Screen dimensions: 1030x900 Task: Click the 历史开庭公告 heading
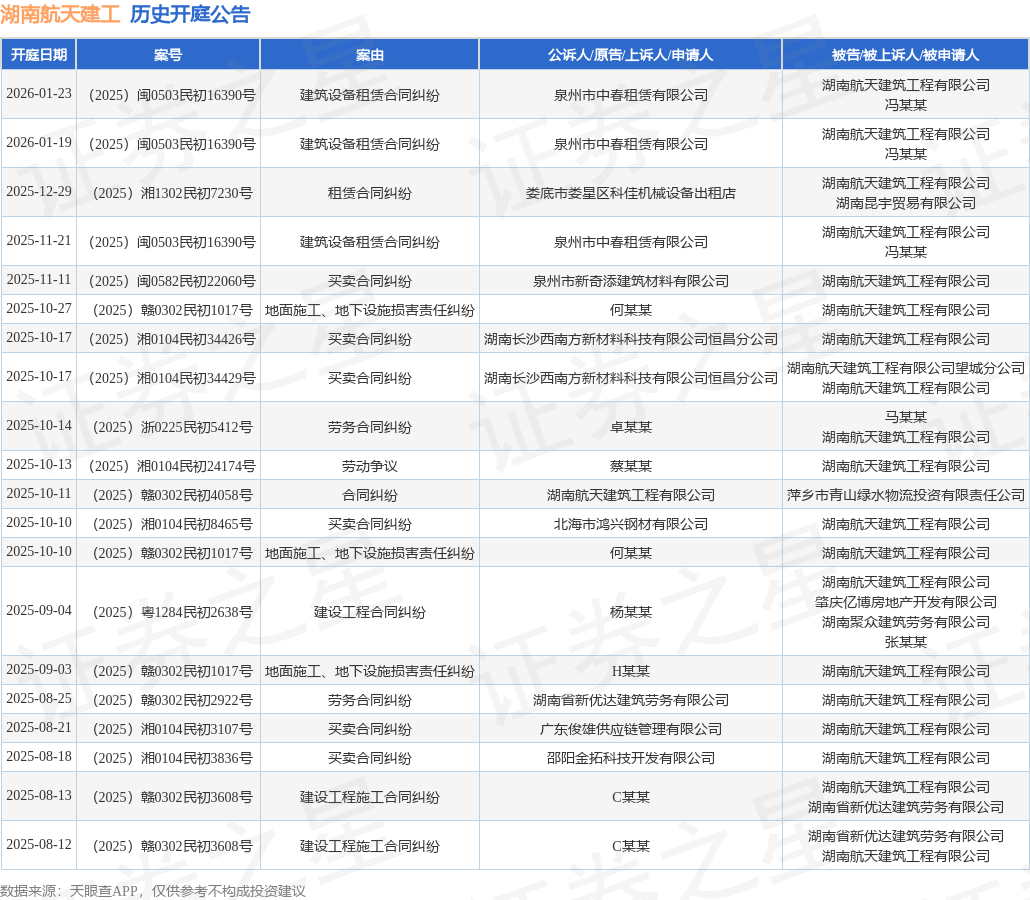coord(190,14)
